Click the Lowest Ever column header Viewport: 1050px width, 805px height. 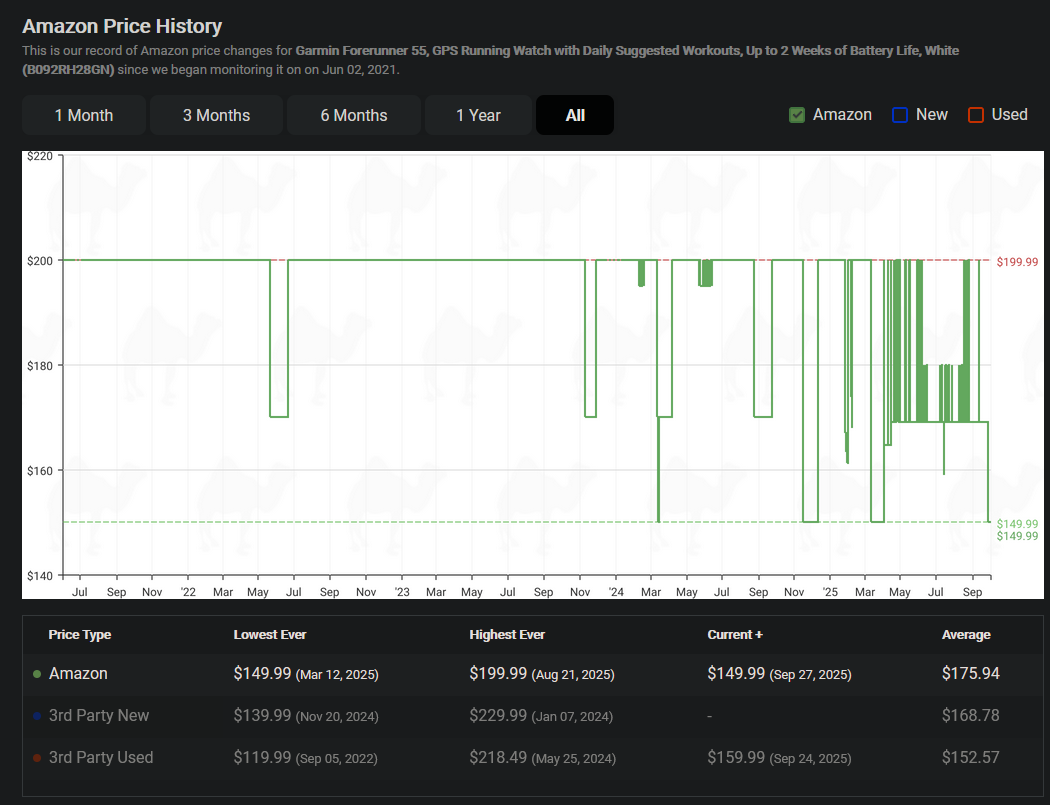[x=270, y=635]
